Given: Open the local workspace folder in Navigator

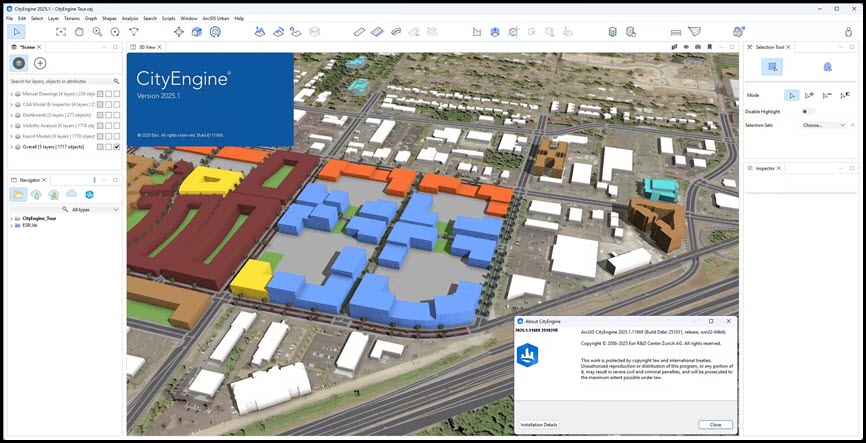Looking at the screenshot, I should pos(18,194).
